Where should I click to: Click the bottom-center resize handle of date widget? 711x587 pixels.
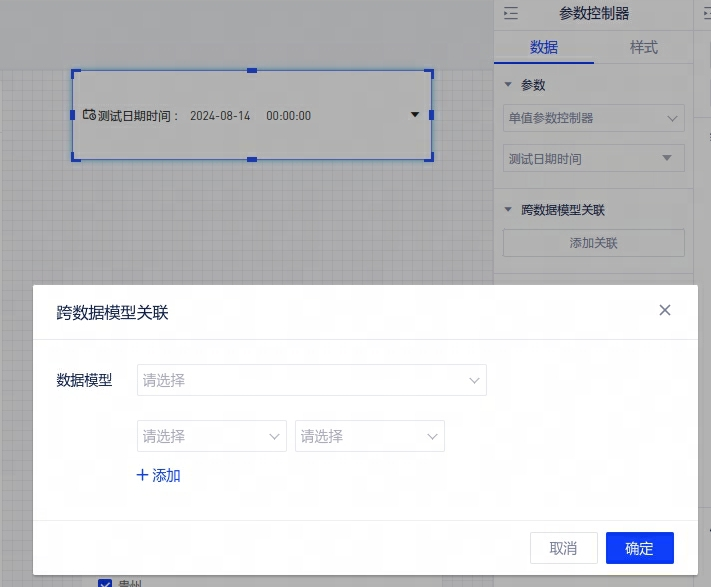click(x=252, y=160)
